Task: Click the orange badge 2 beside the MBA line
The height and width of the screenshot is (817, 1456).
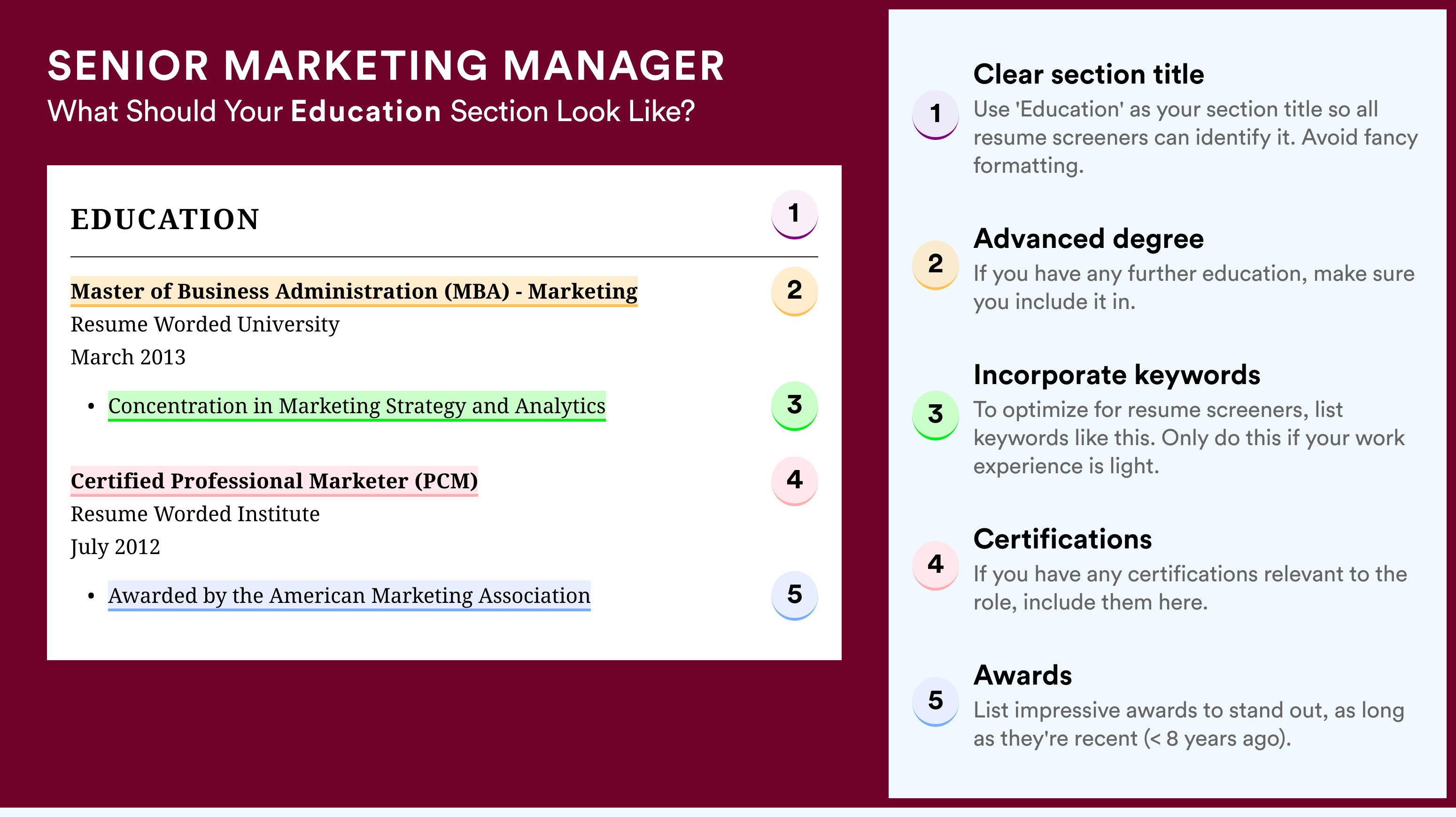Action: click(794, 292)
